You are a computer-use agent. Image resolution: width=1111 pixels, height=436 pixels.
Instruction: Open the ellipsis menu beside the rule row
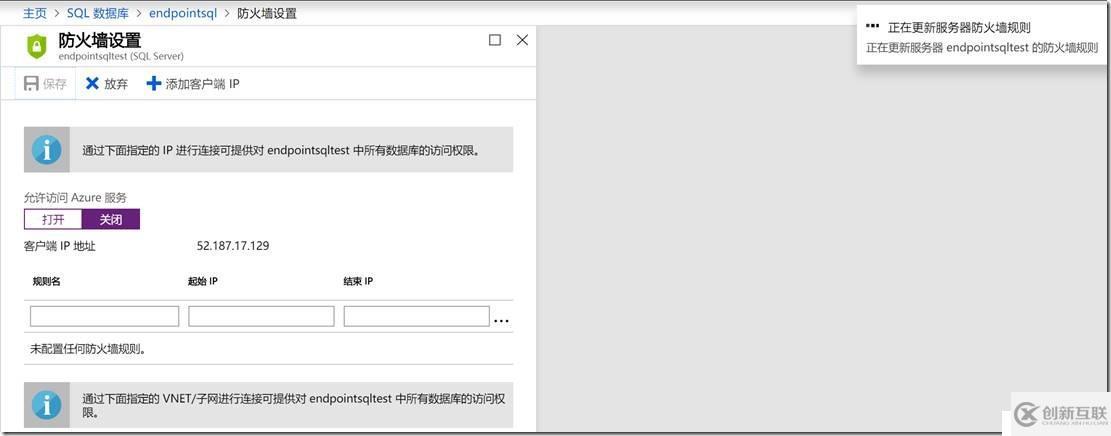point(502,321)
